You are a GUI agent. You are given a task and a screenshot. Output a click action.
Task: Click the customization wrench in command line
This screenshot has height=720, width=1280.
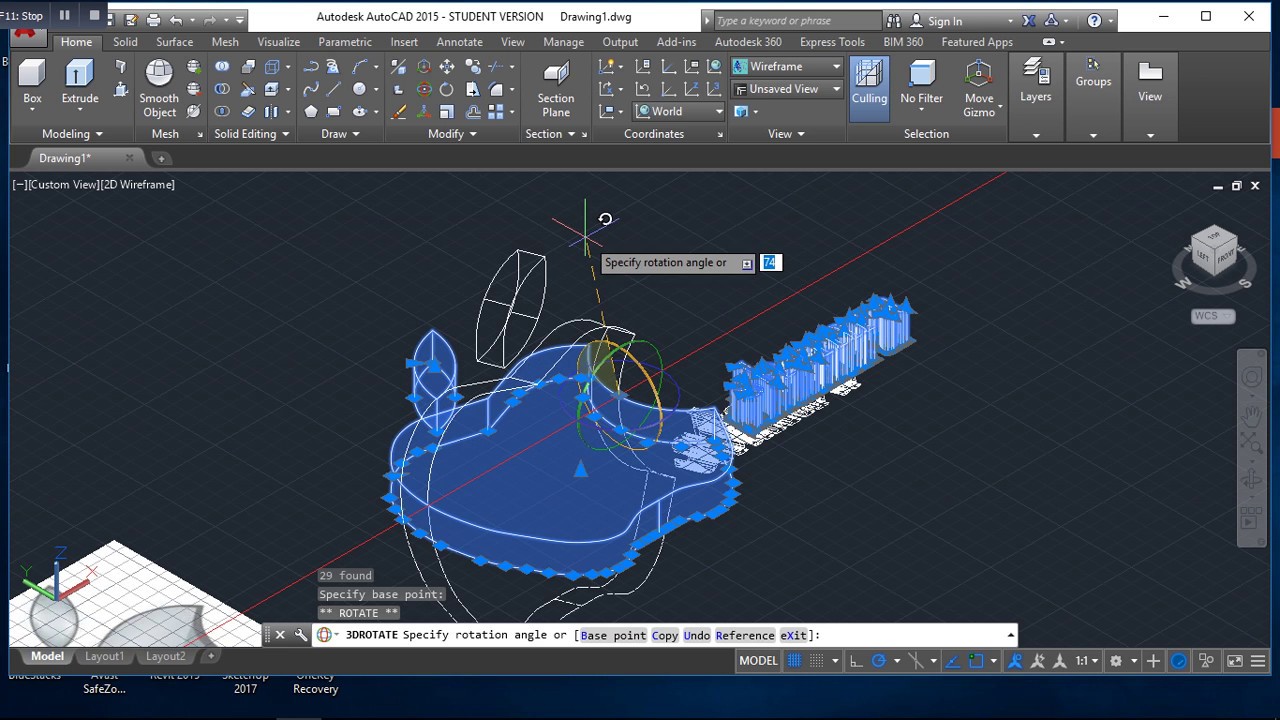point(301,635)
